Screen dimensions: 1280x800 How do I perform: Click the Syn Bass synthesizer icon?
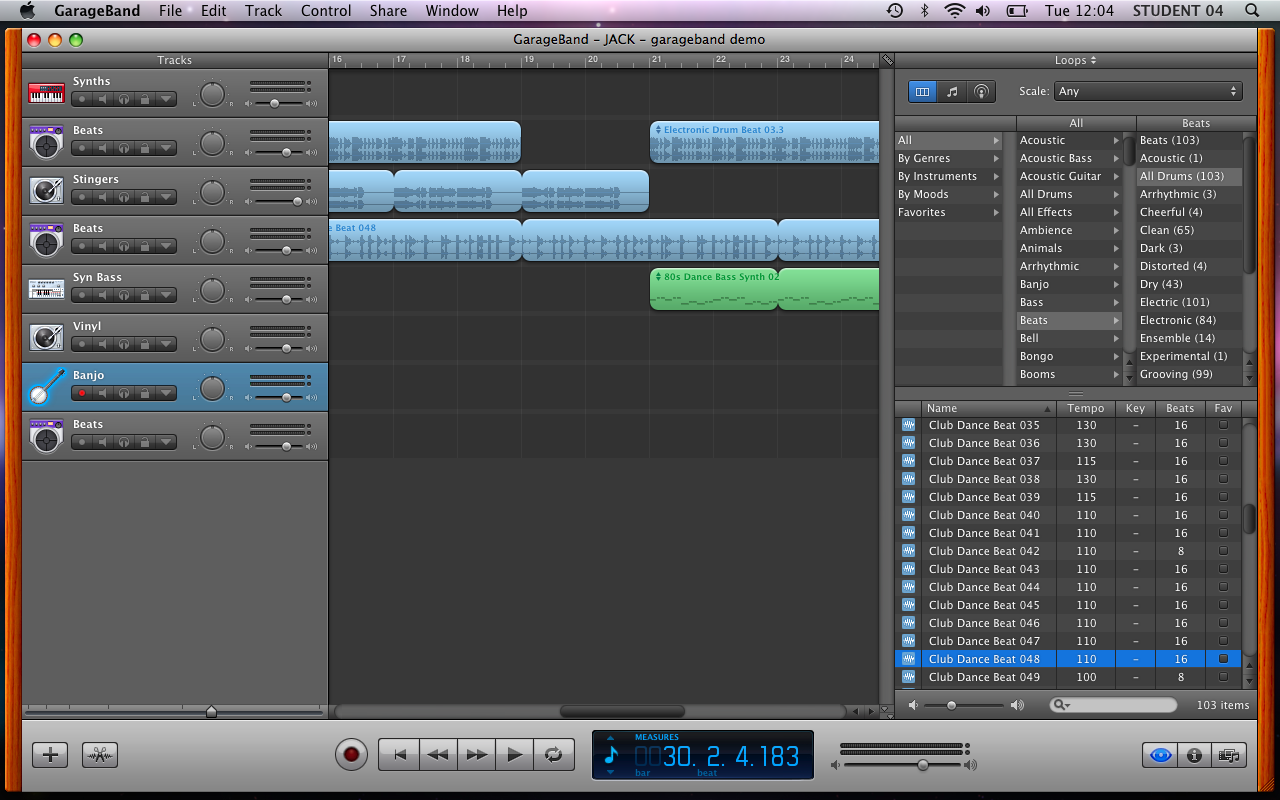pyautogui.click(x=46, y=289)
